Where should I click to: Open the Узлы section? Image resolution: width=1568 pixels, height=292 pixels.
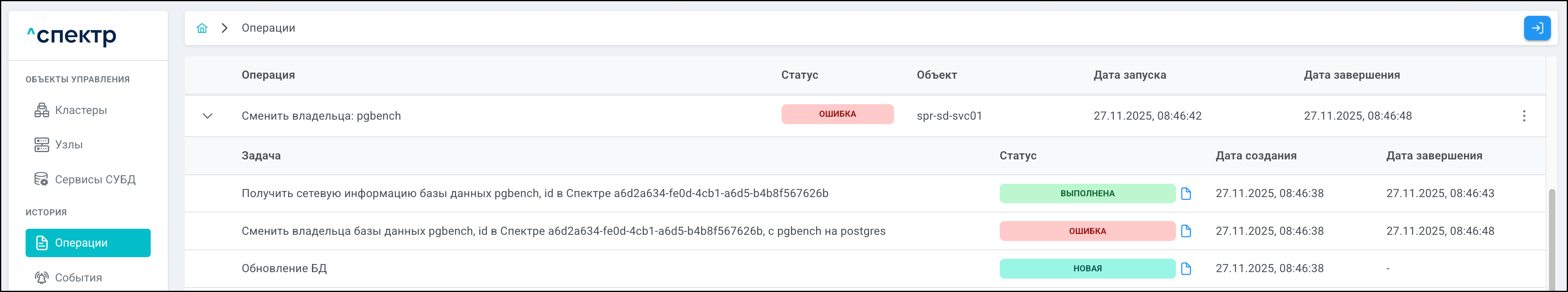point(69,145)
